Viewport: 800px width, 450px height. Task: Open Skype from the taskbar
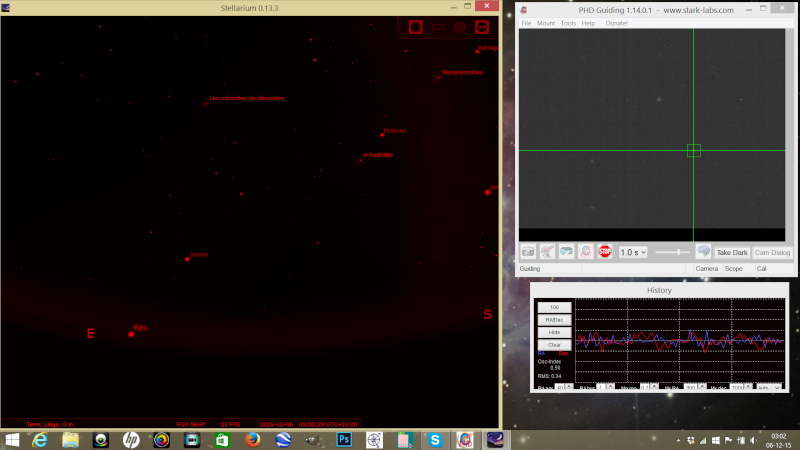(435, 440)
